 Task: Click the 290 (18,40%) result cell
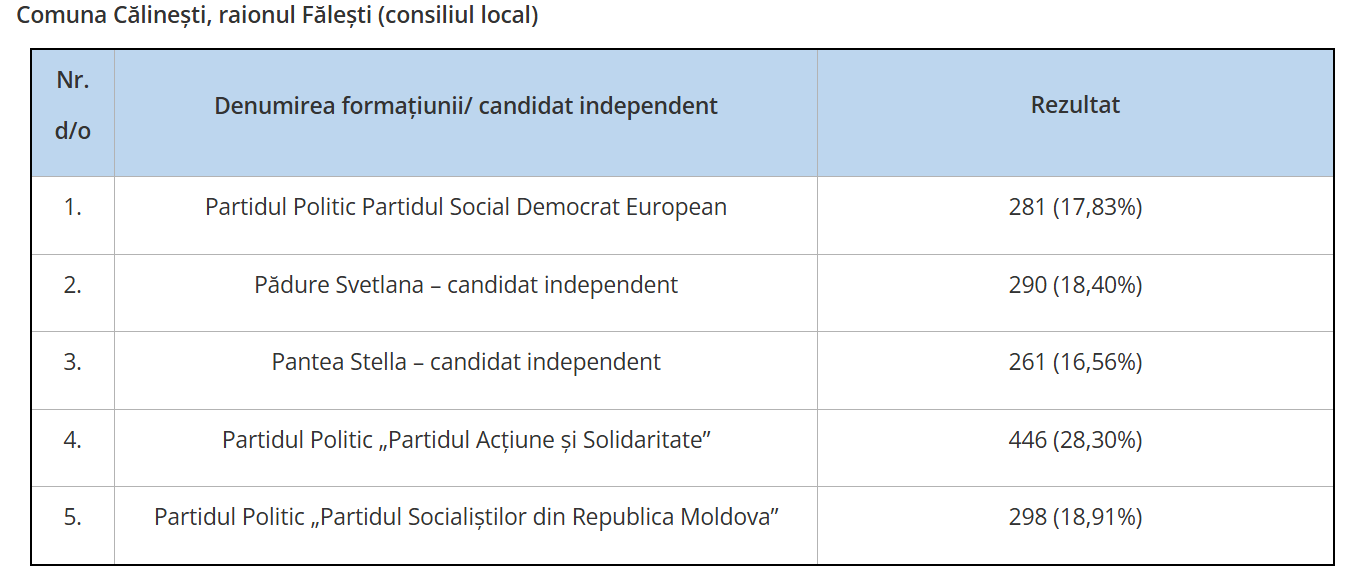click(1075, 285)
